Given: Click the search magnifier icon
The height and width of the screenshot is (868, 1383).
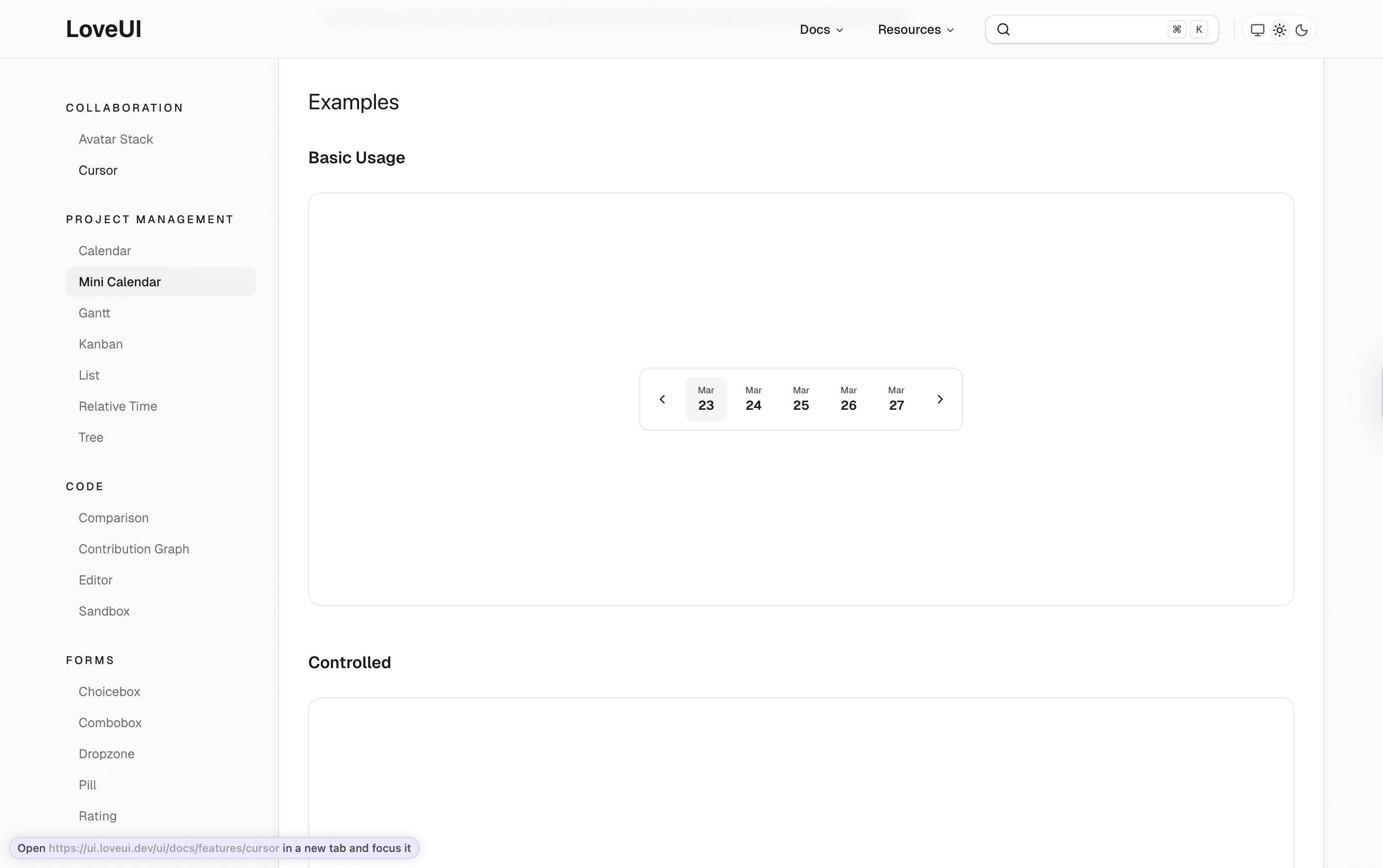Looking at the screenshot, I should (x=1003, y=29).
